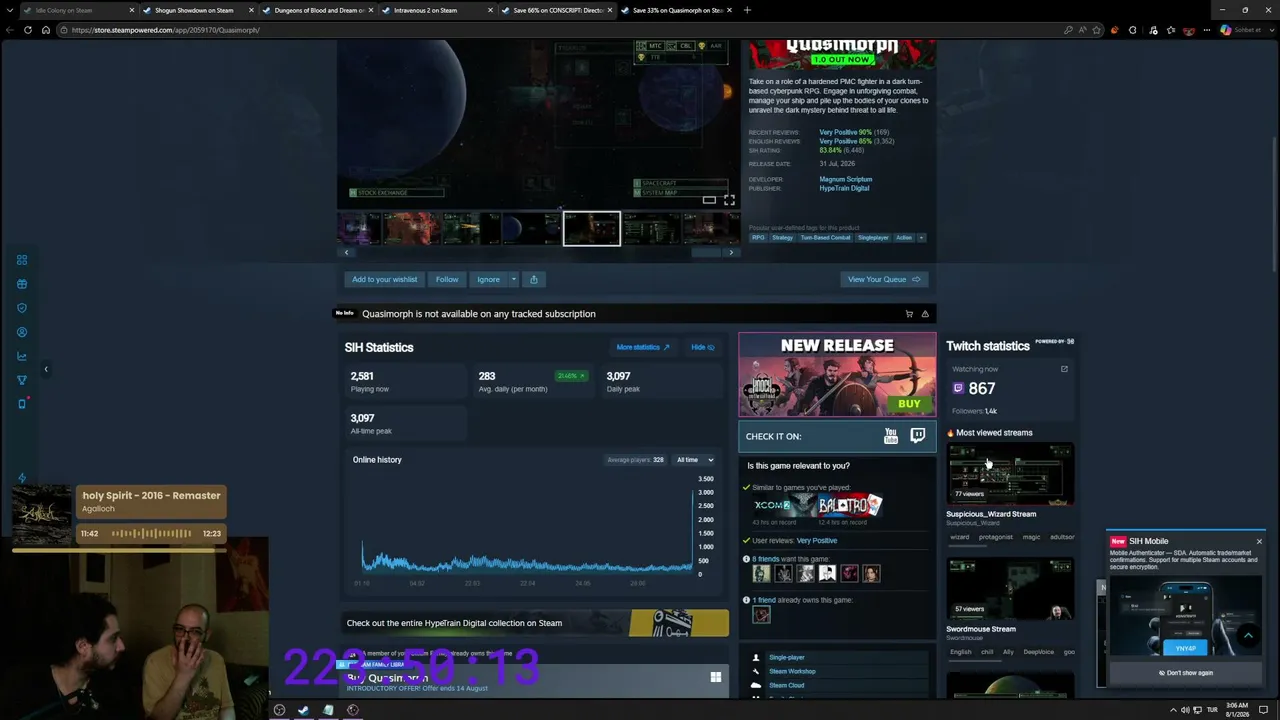1280x720 pixels.
Task: Select the Turn-Based Combat tag
Action: 825,238
